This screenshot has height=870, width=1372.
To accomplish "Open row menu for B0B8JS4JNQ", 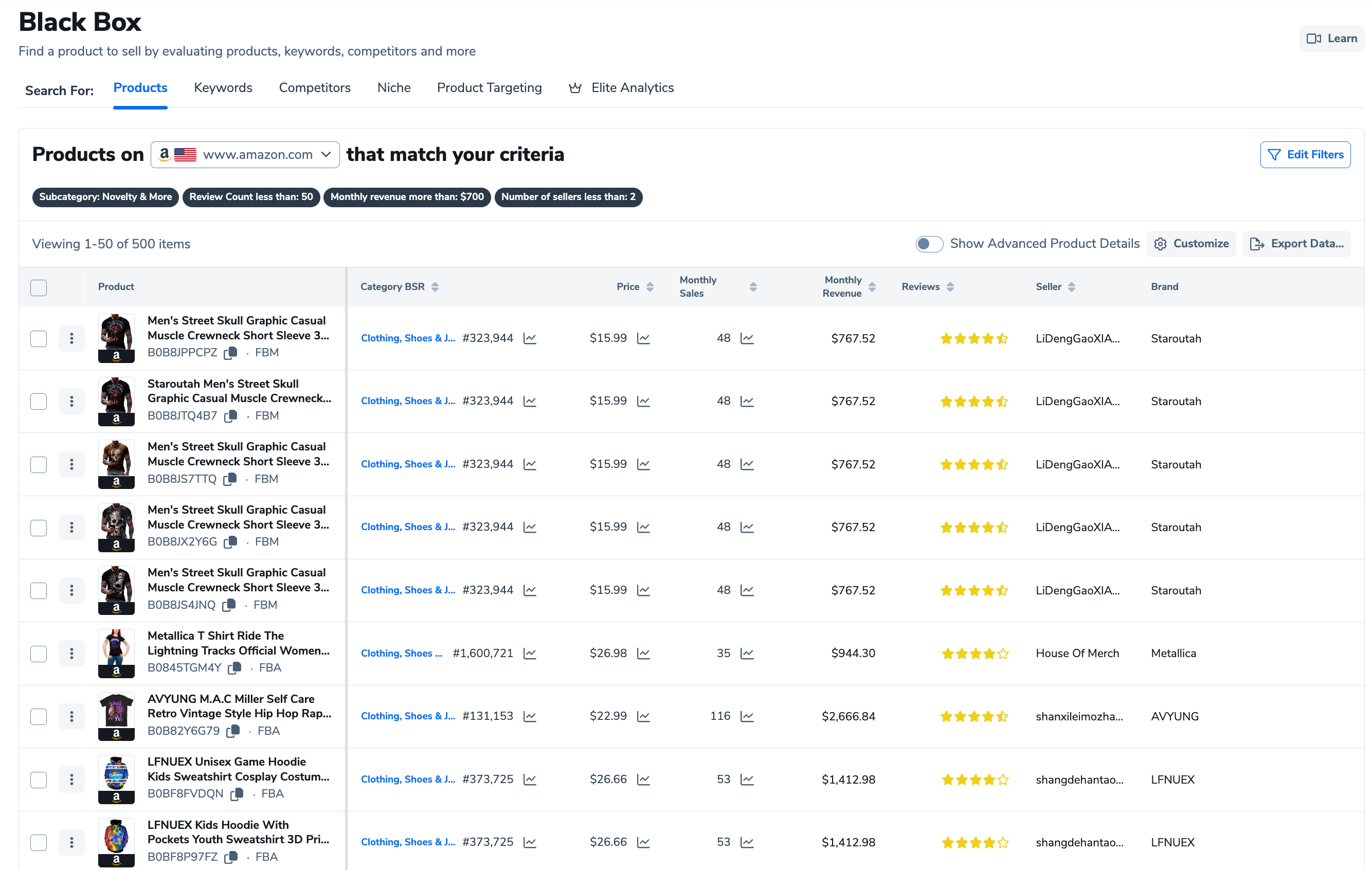I will coord(72,590).
